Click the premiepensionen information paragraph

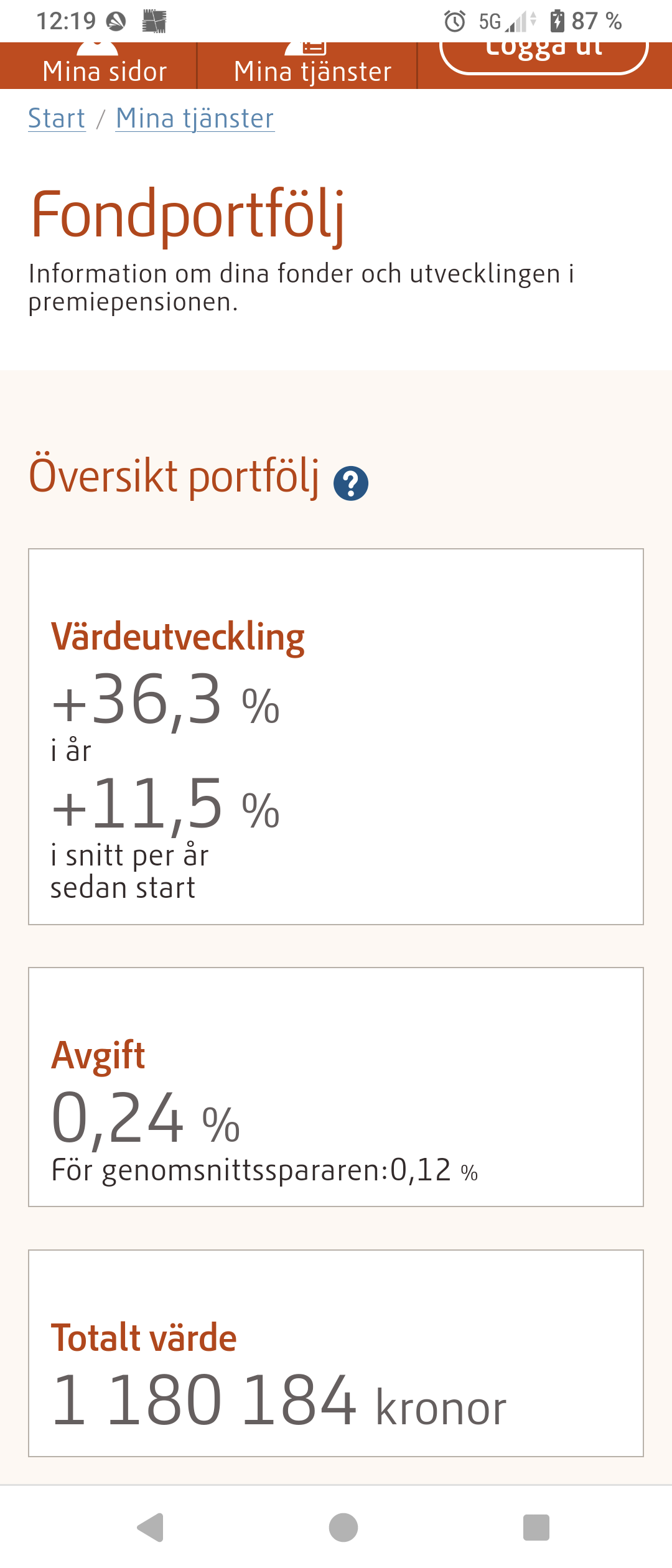pyautogui.click(x=301, y=287)
